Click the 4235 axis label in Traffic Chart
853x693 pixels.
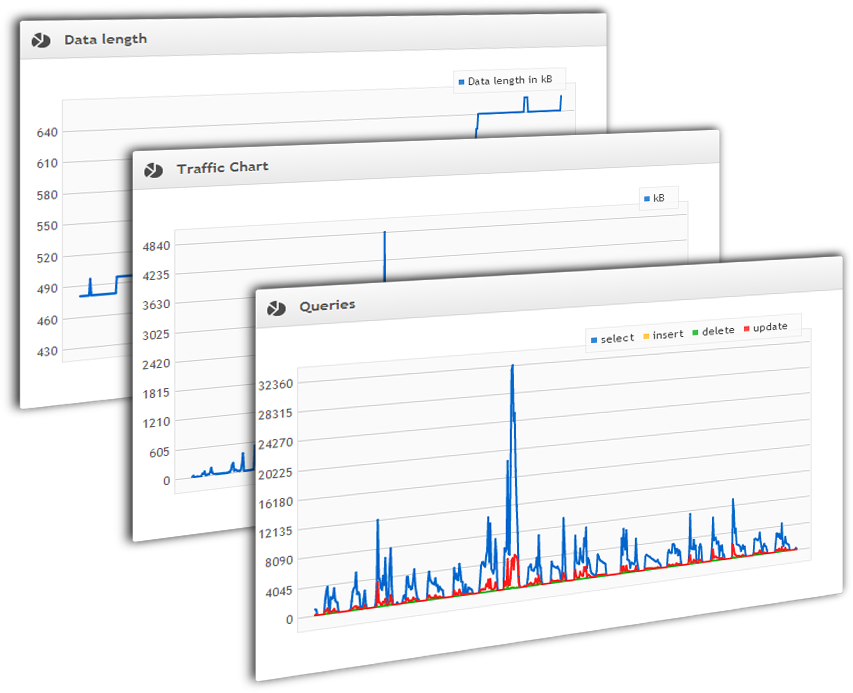[156, 276]
